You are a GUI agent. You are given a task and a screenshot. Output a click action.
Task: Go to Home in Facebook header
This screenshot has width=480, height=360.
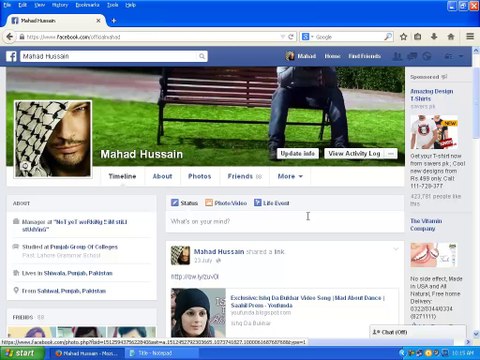(332, 56)
